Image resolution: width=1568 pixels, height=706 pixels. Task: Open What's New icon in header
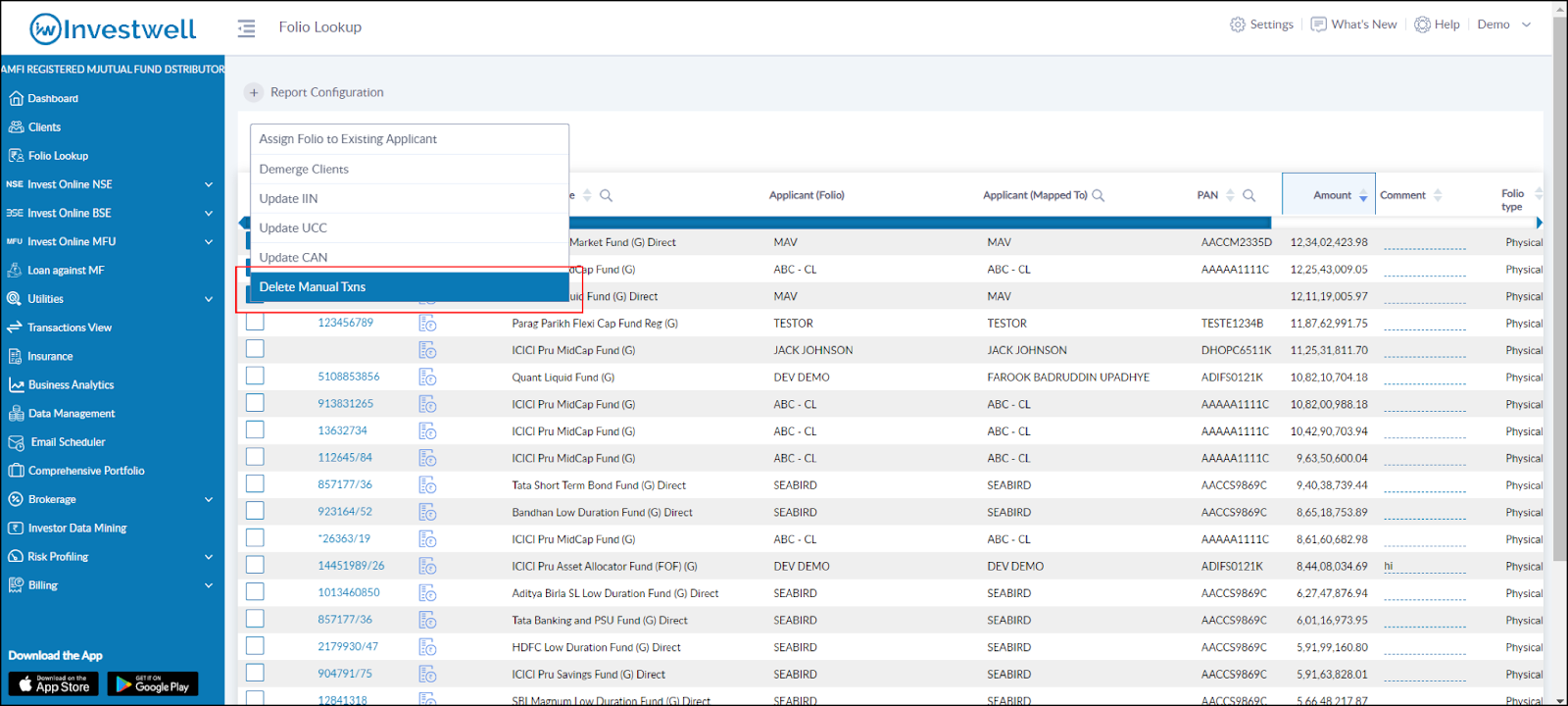pos(1319,25)
